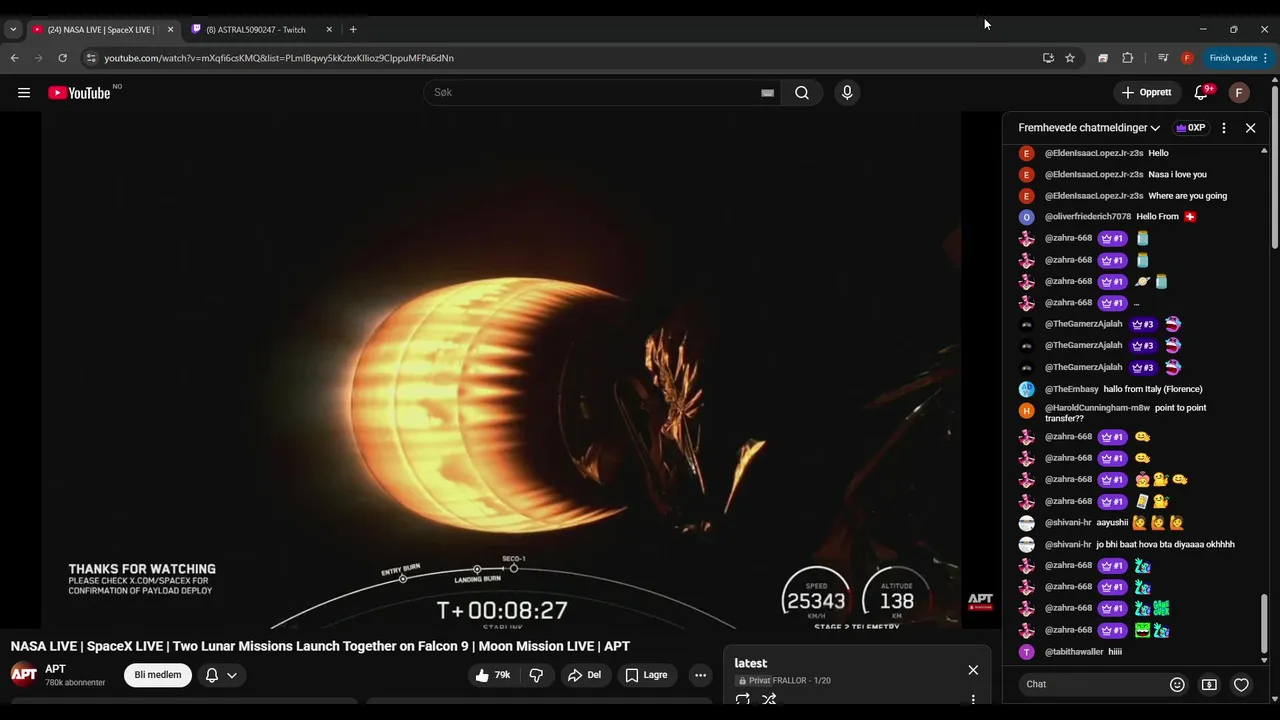The image size is (1280, 720).
Task: Install app / cast icon in address bar
Action: coord(1048,58)
